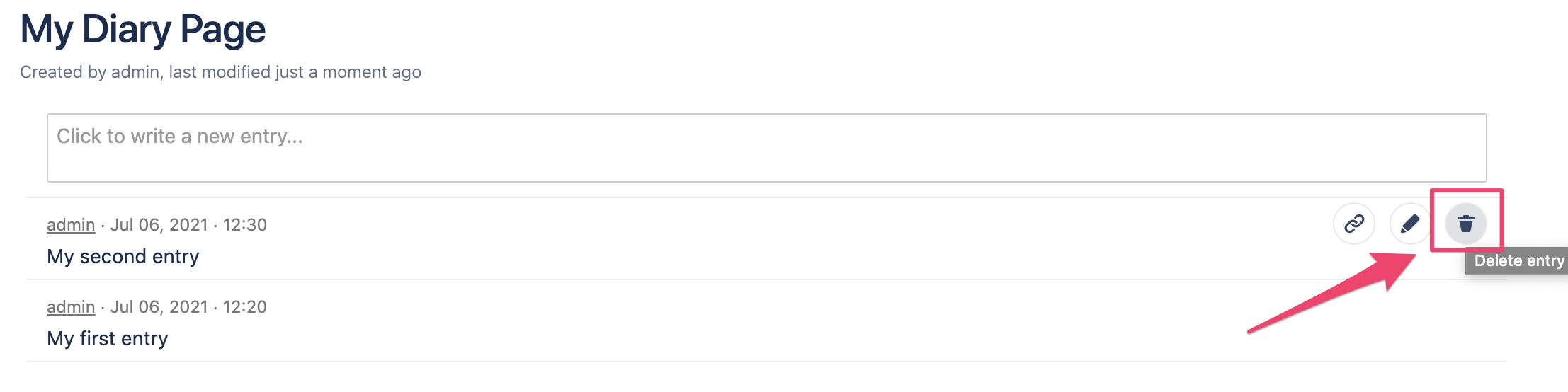Click the date of the second entry
Screen dimensions: 1568x392
pyautogui.click(x=159, y=225)
